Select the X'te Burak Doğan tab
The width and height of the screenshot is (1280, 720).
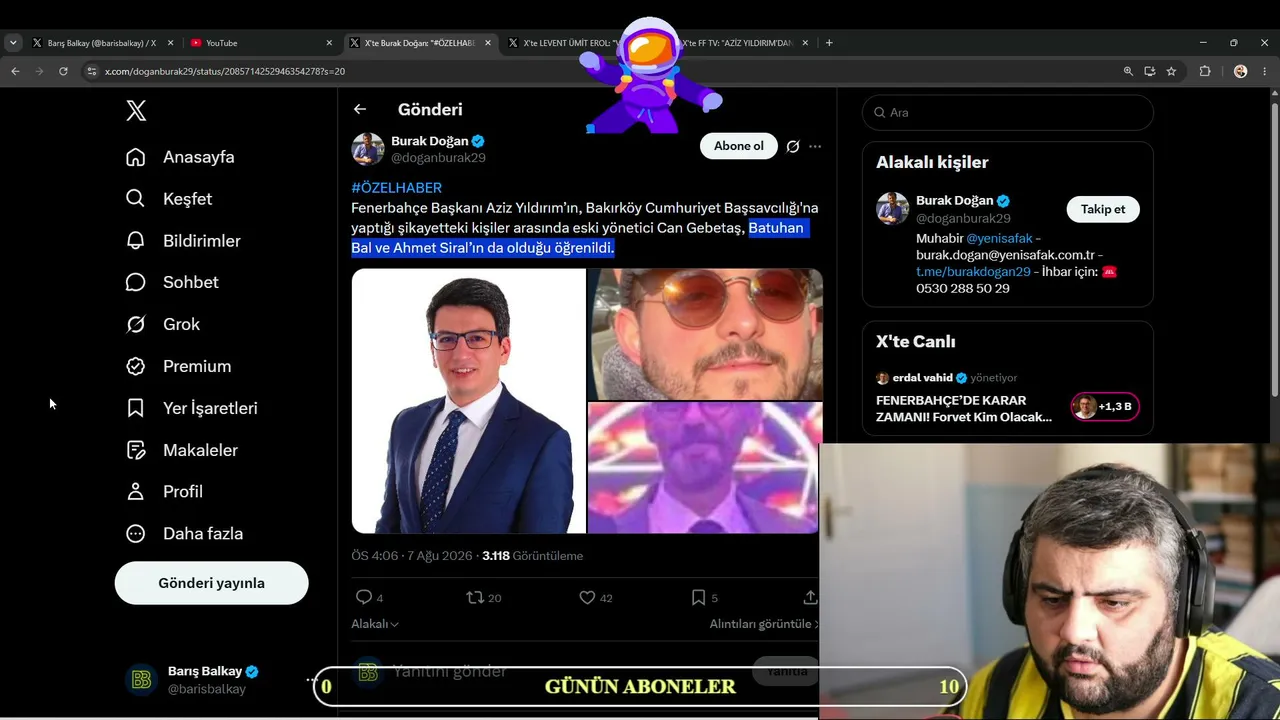(420, 43)
